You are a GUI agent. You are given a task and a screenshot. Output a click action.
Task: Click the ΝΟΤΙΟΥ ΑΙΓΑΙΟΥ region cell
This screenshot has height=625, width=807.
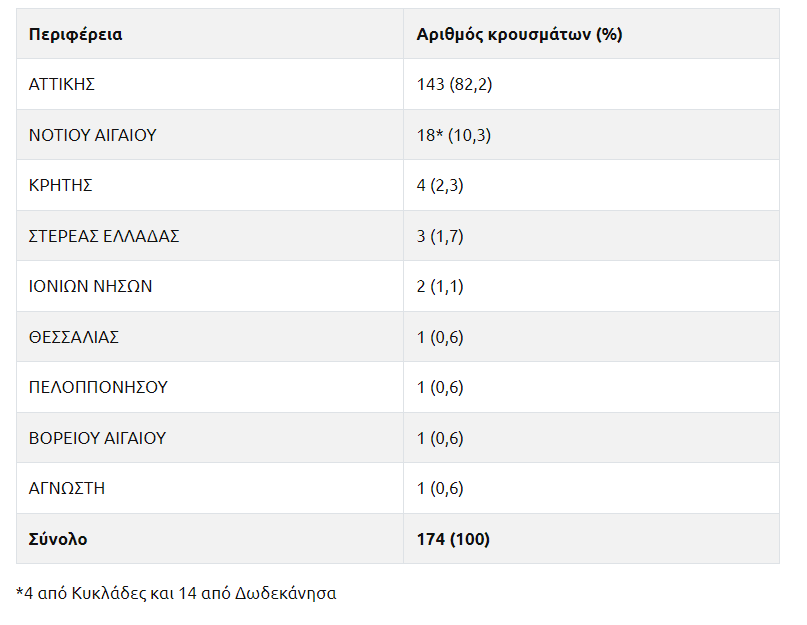coord(93,135)
